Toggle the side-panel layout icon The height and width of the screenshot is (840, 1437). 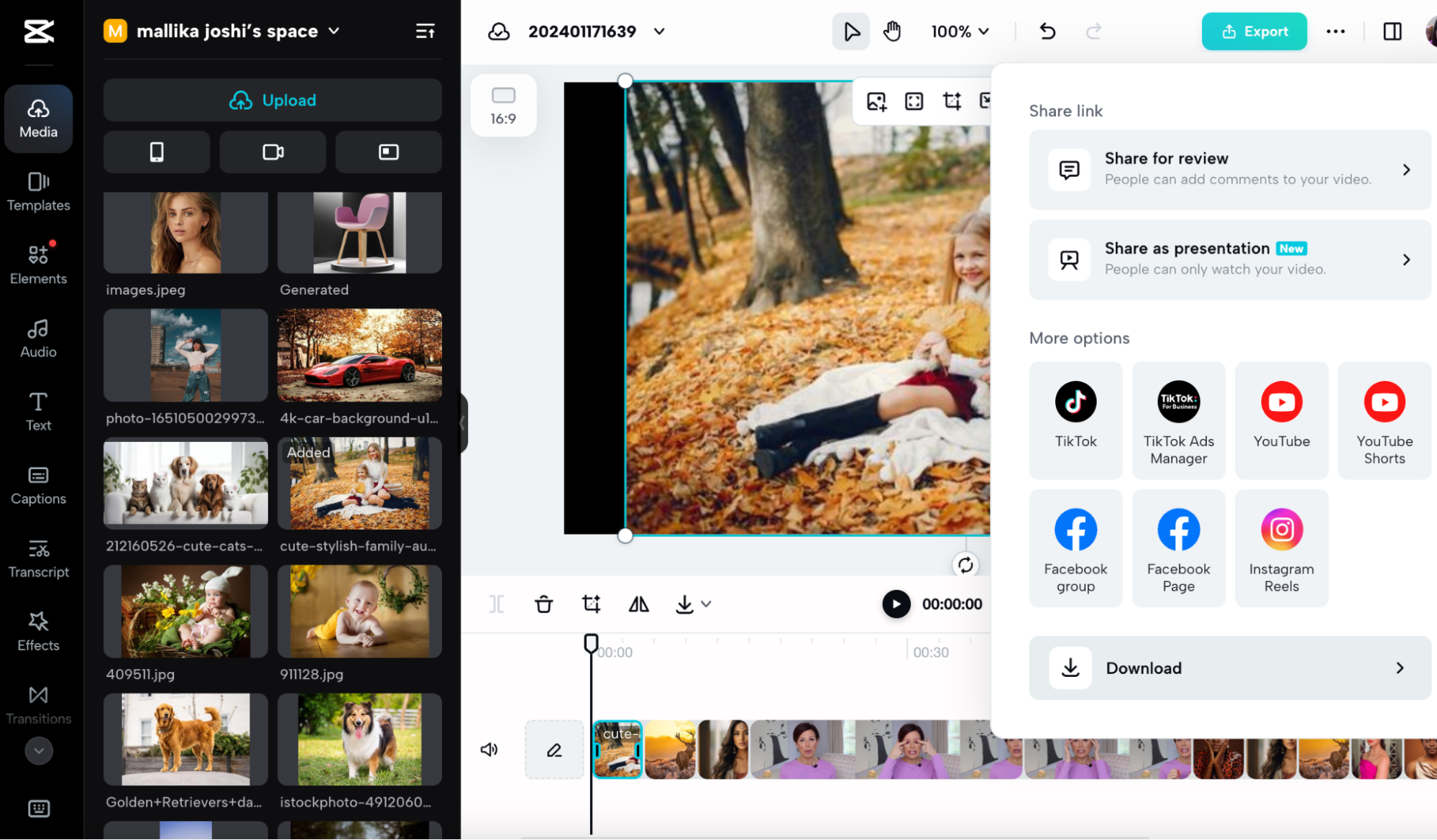pos(1392,32)
